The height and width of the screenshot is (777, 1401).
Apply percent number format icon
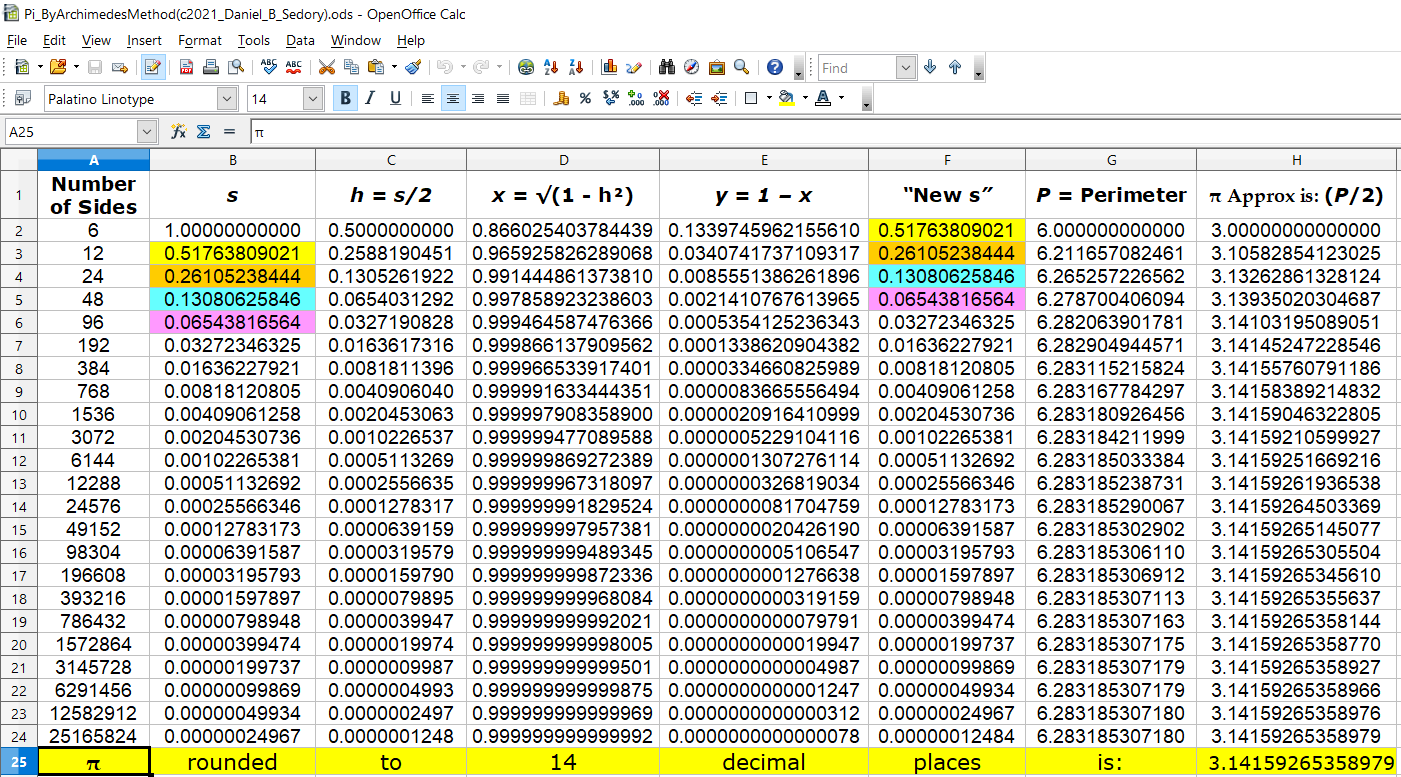pyautogui.click(x=585, y=98)
